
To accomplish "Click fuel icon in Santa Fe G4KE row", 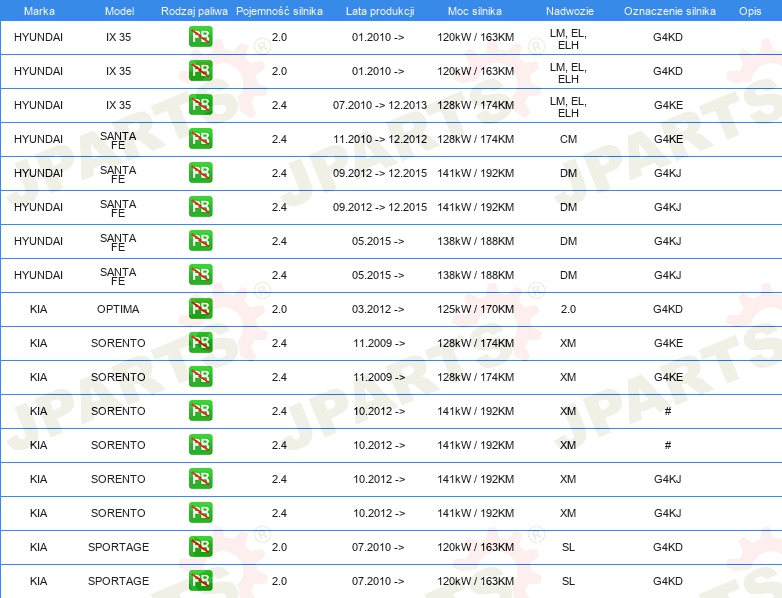I will pyautogui.click(x=200, y=139).
